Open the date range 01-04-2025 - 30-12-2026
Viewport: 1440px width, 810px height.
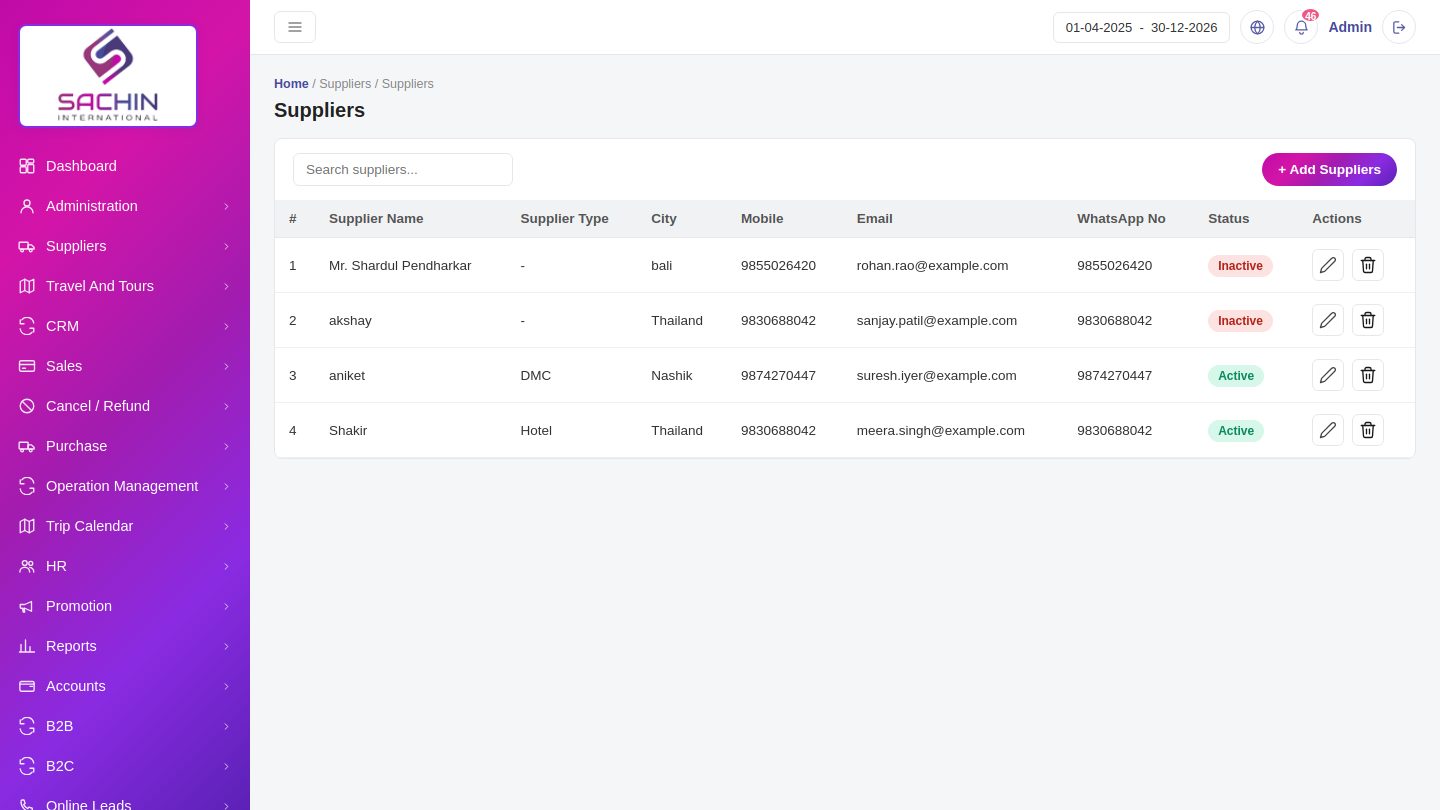point(1141,27)
